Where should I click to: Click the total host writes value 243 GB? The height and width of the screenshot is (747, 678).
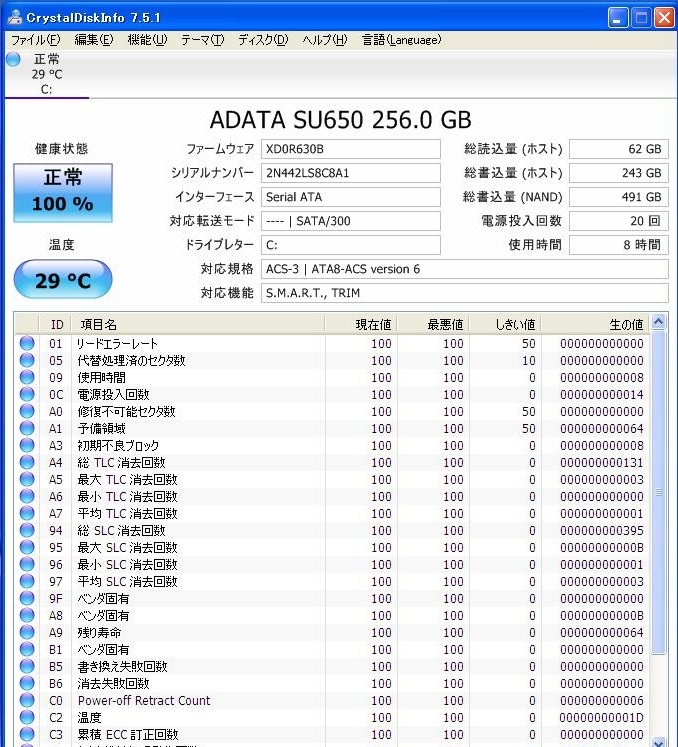click(x=619, y=173)
